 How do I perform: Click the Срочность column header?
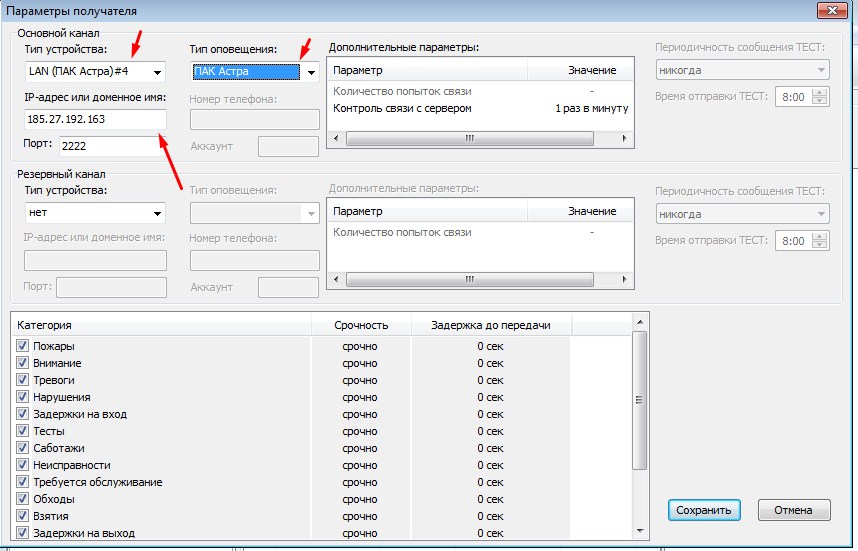point(361,325)
